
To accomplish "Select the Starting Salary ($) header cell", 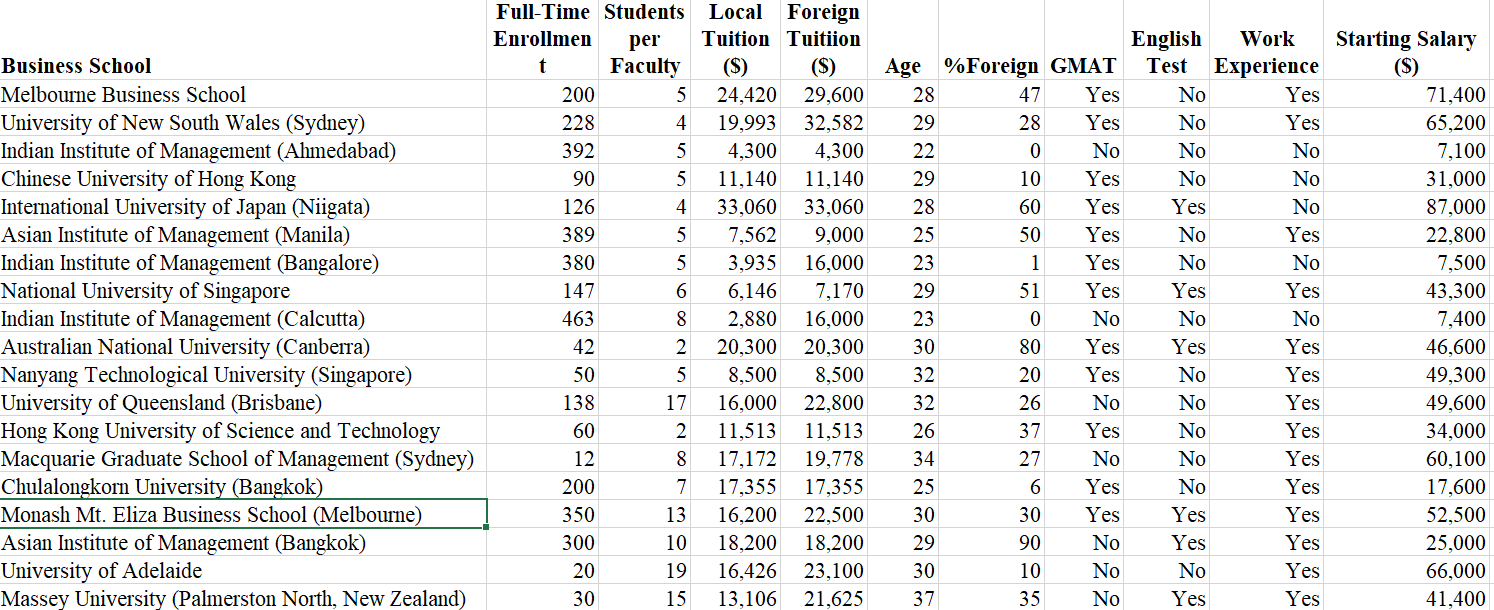I will click(1406, 40).
